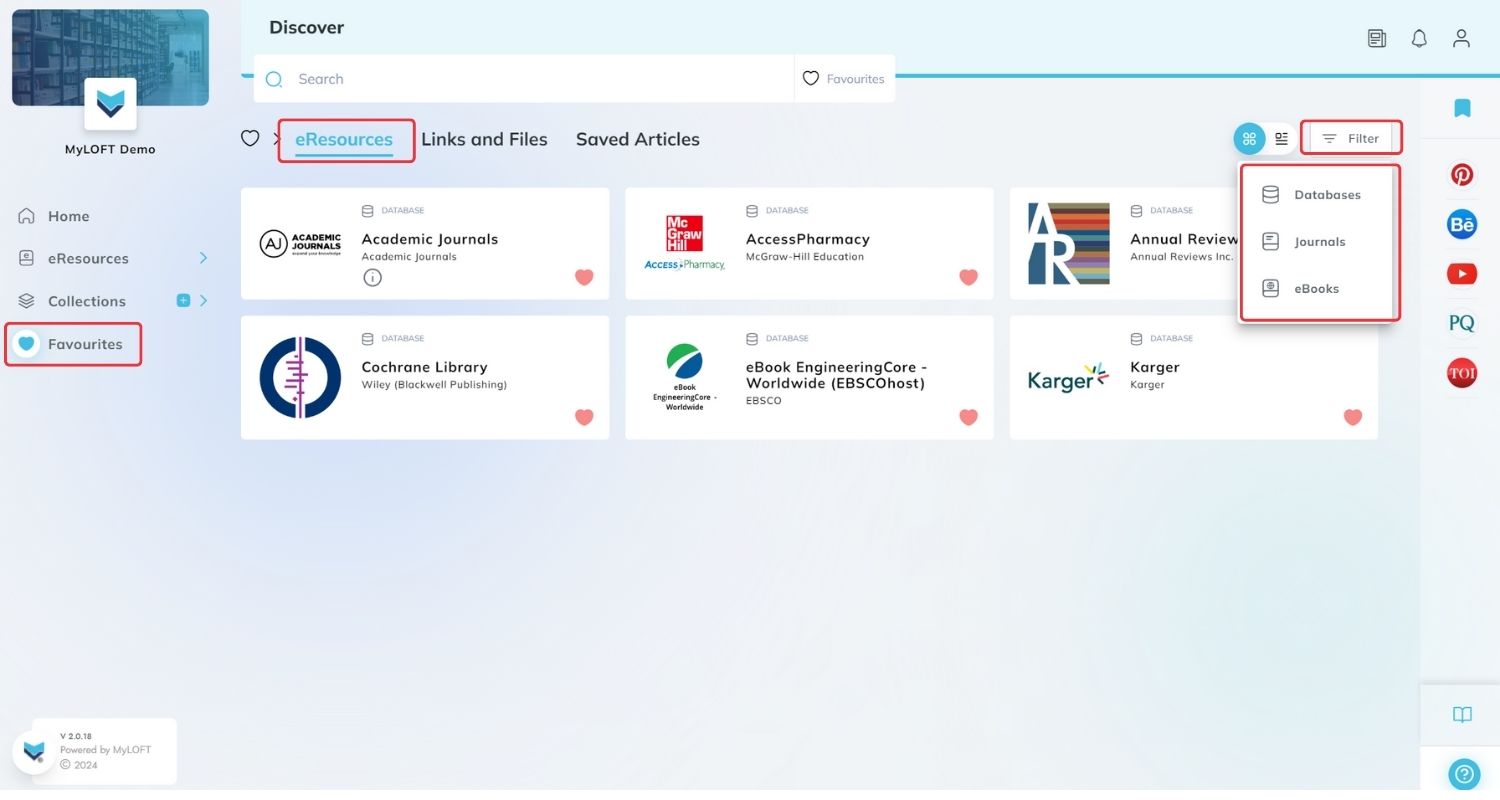1500x800 pixels.
Task: Click the open book reader icon
Action: coord(1462,715)
